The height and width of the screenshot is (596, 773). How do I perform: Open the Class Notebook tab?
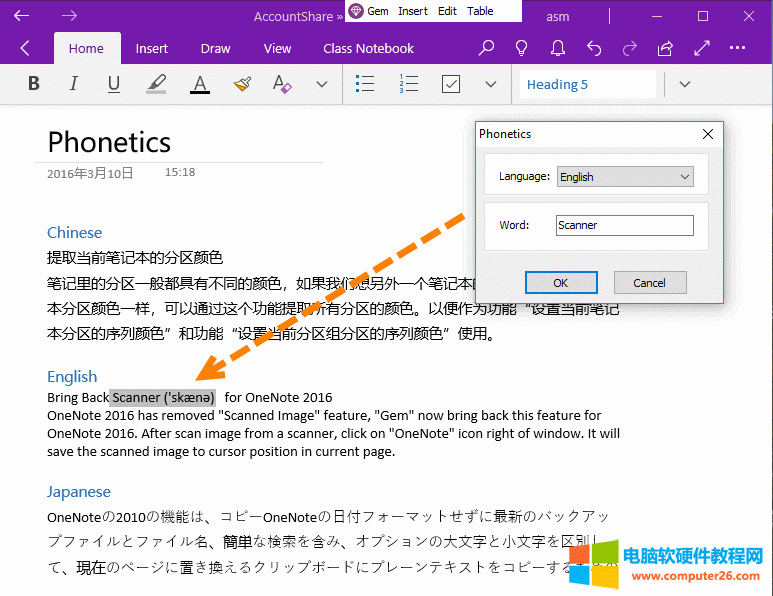click(368, 48)
